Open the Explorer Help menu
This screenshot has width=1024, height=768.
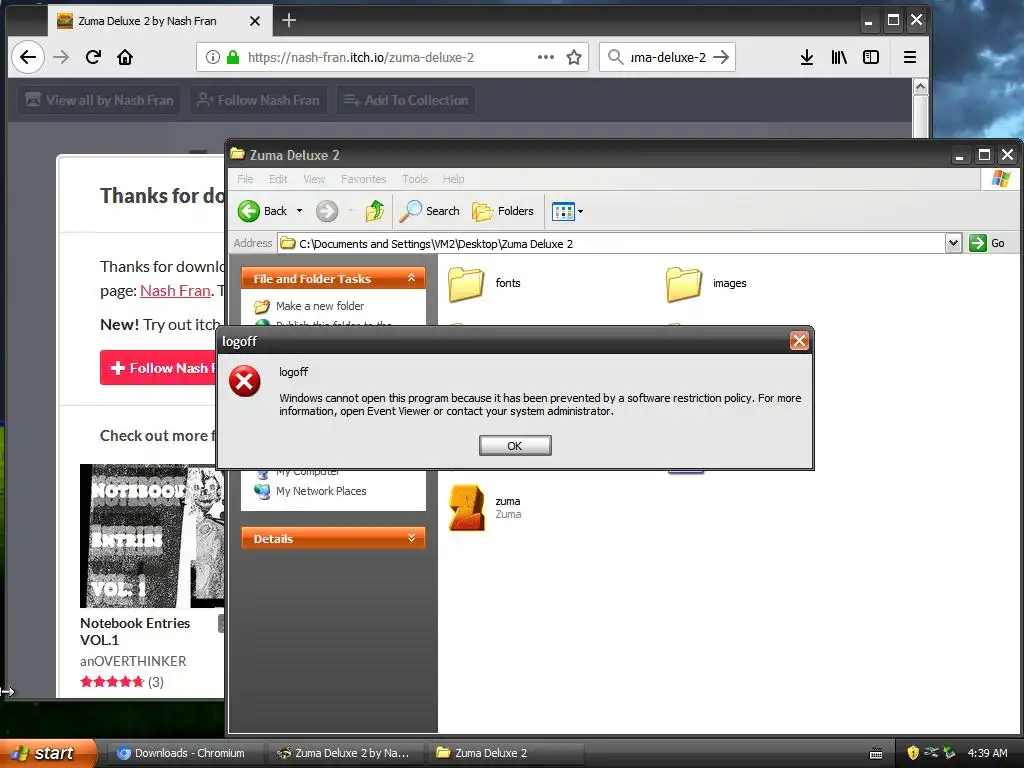[x=453, y=179]
